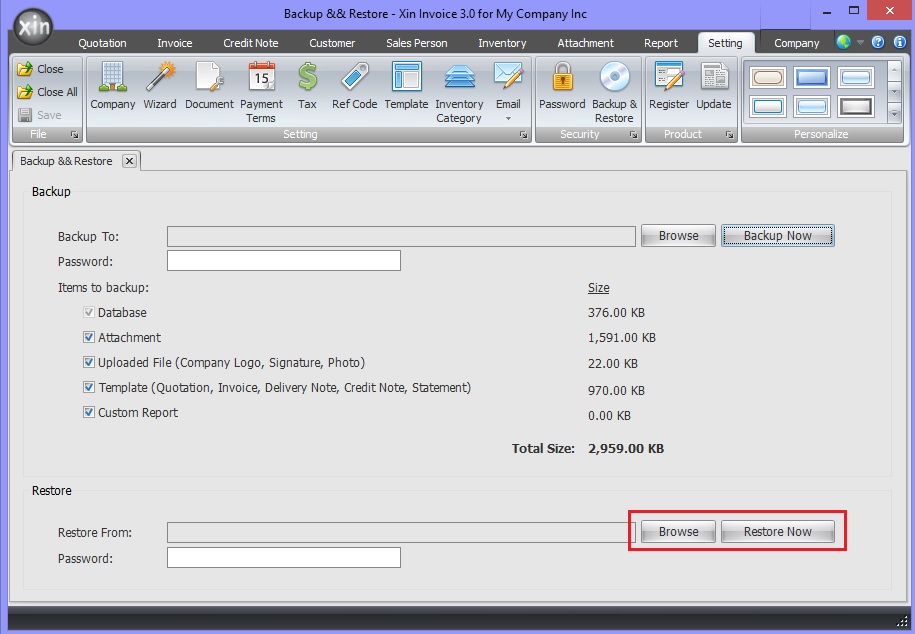Open the Tax settings
915x634 pixels.
click(308, 86)
